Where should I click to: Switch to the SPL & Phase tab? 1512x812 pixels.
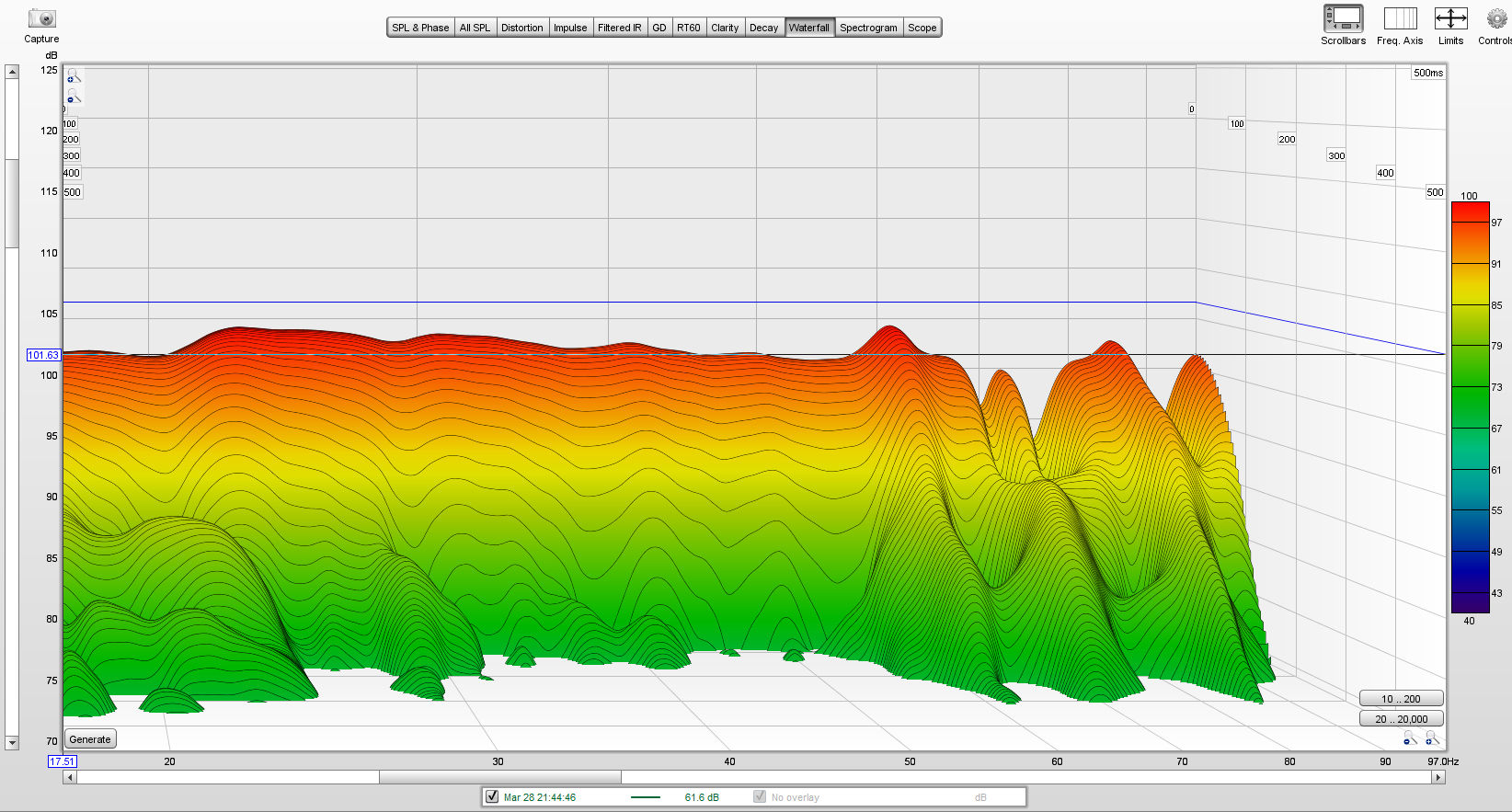[x=420, y=28]
